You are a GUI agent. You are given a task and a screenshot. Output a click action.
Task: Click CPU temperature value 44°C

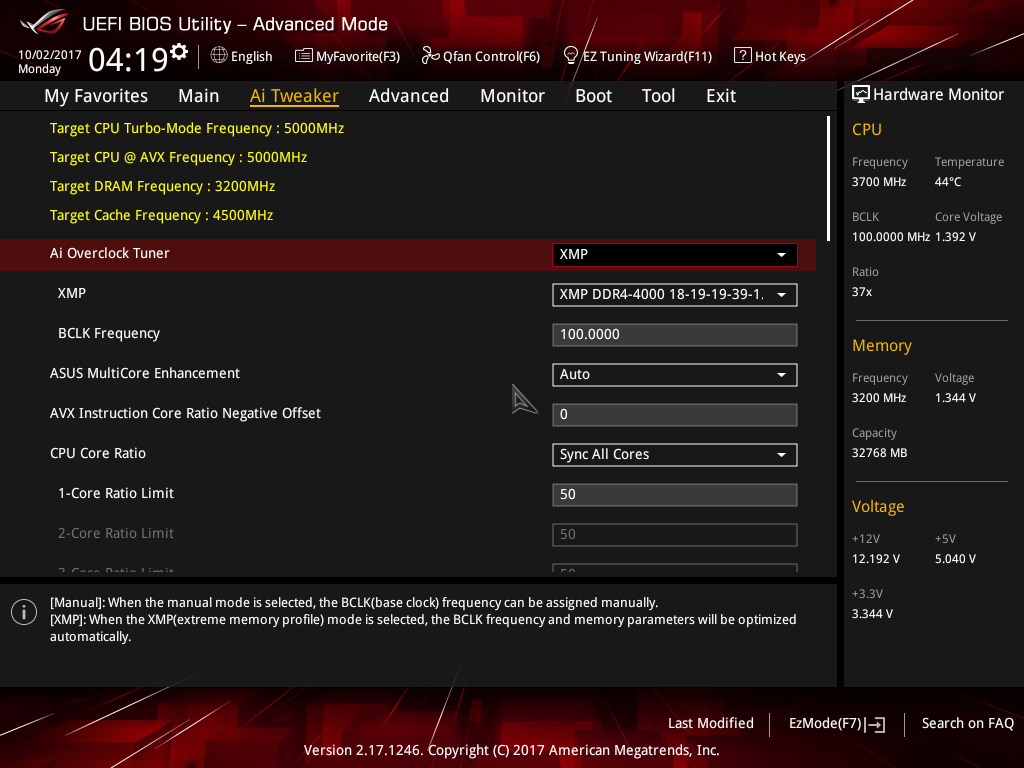point(948,182)
